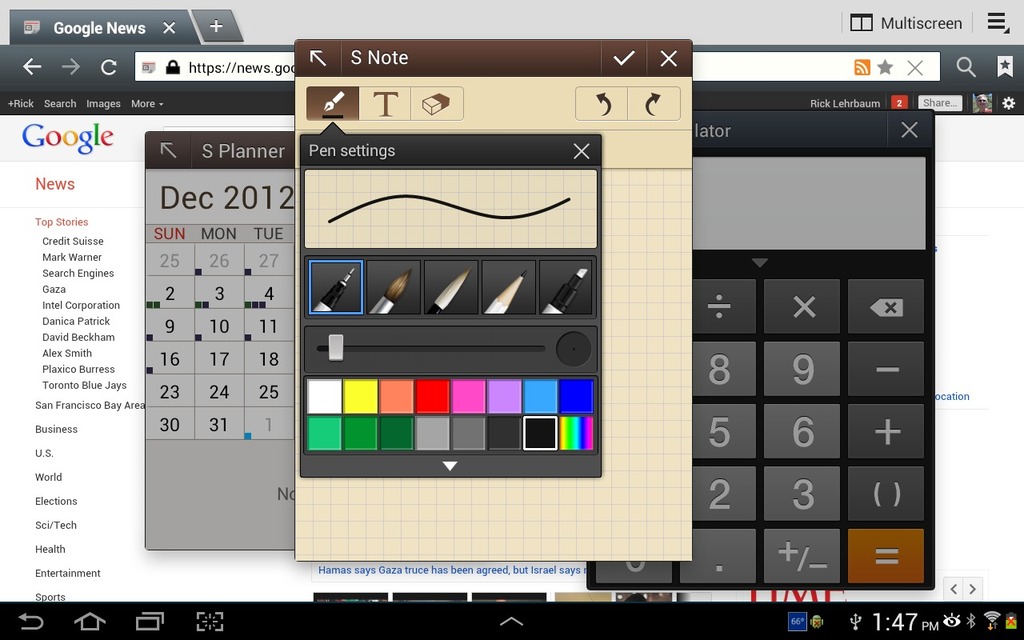1024x640 pixels.
Task: Open Images in the Google bar
Action: [103, 103]
